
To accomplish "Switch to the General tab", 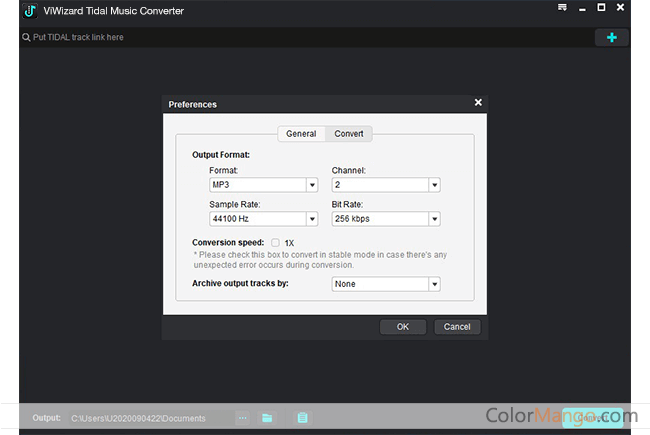I will 301,134.
